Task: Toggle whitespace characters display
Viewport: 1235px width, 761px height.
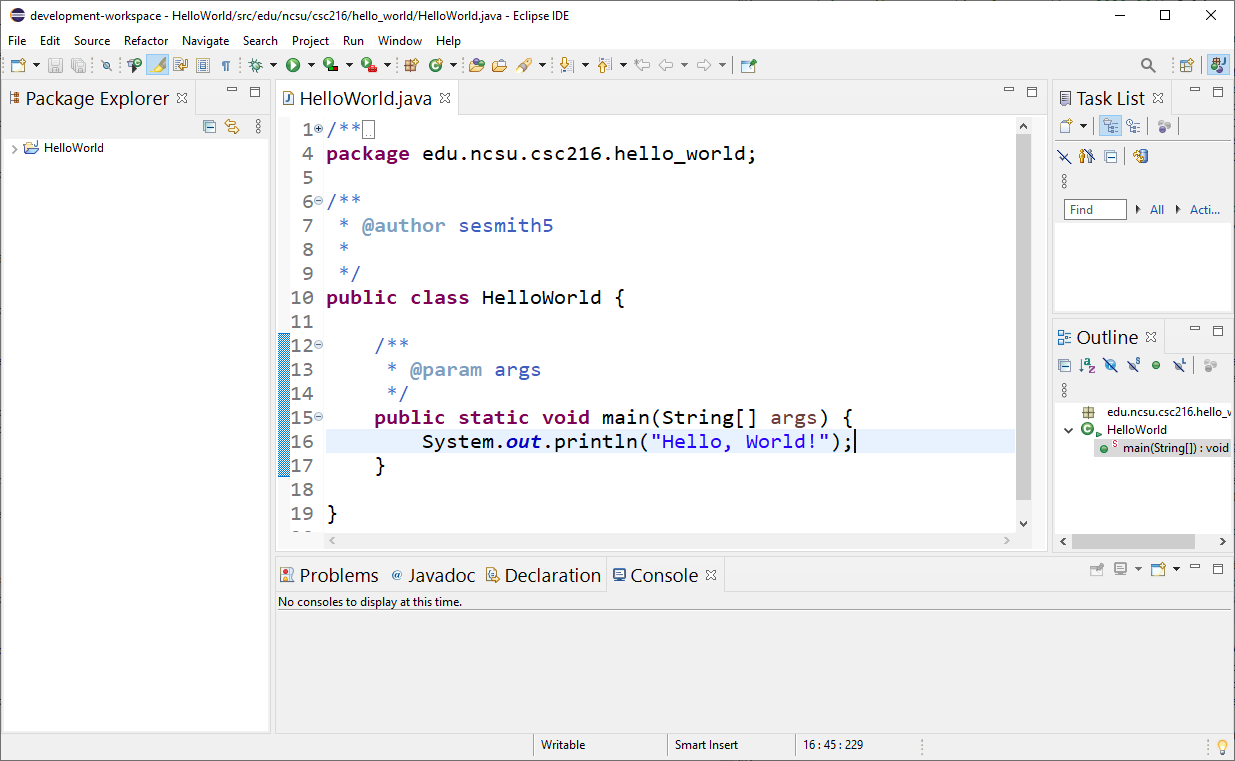Action: (228, 64)
